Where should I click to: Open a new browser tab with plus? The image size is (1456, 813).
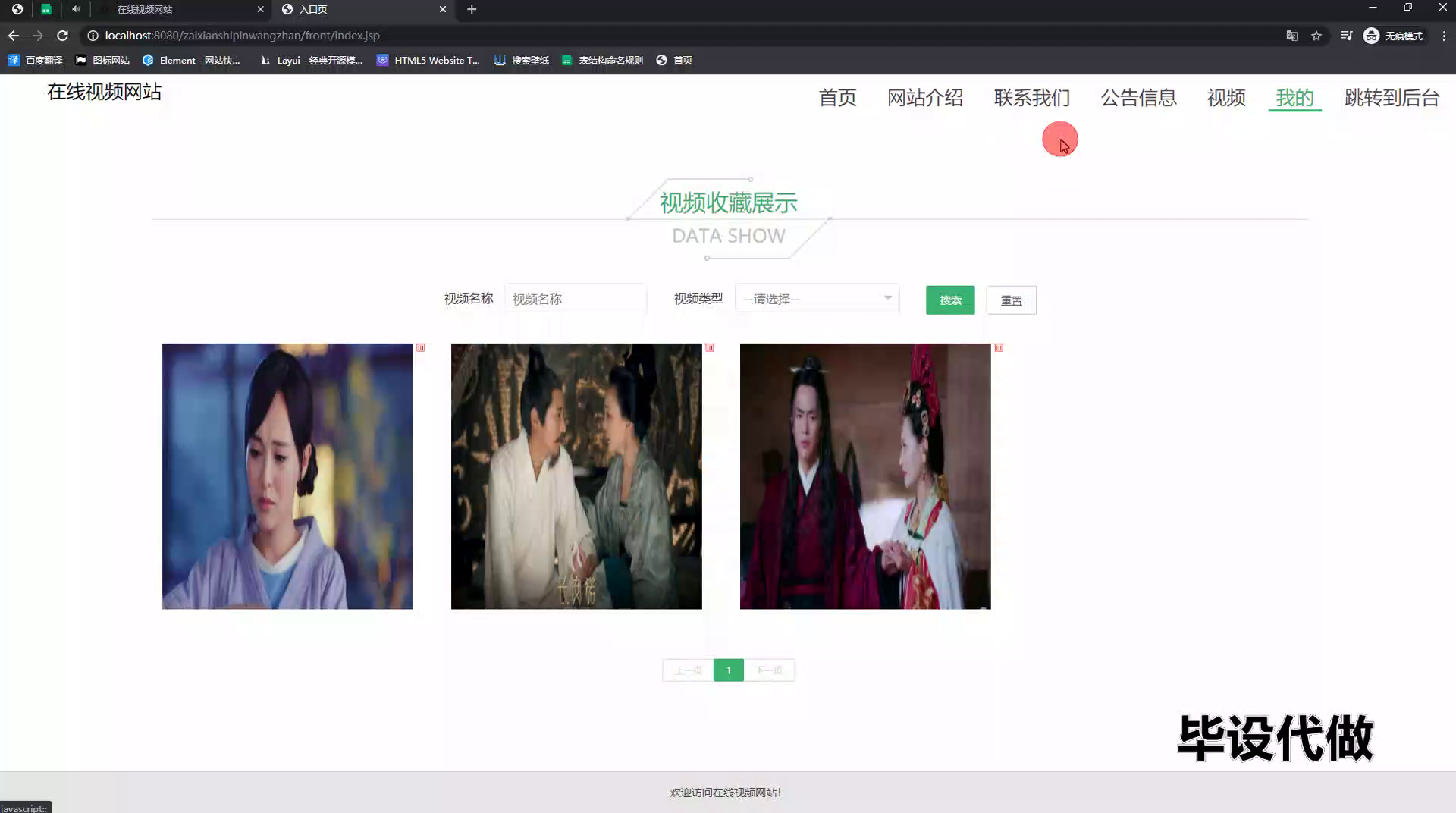click(472, 9)
